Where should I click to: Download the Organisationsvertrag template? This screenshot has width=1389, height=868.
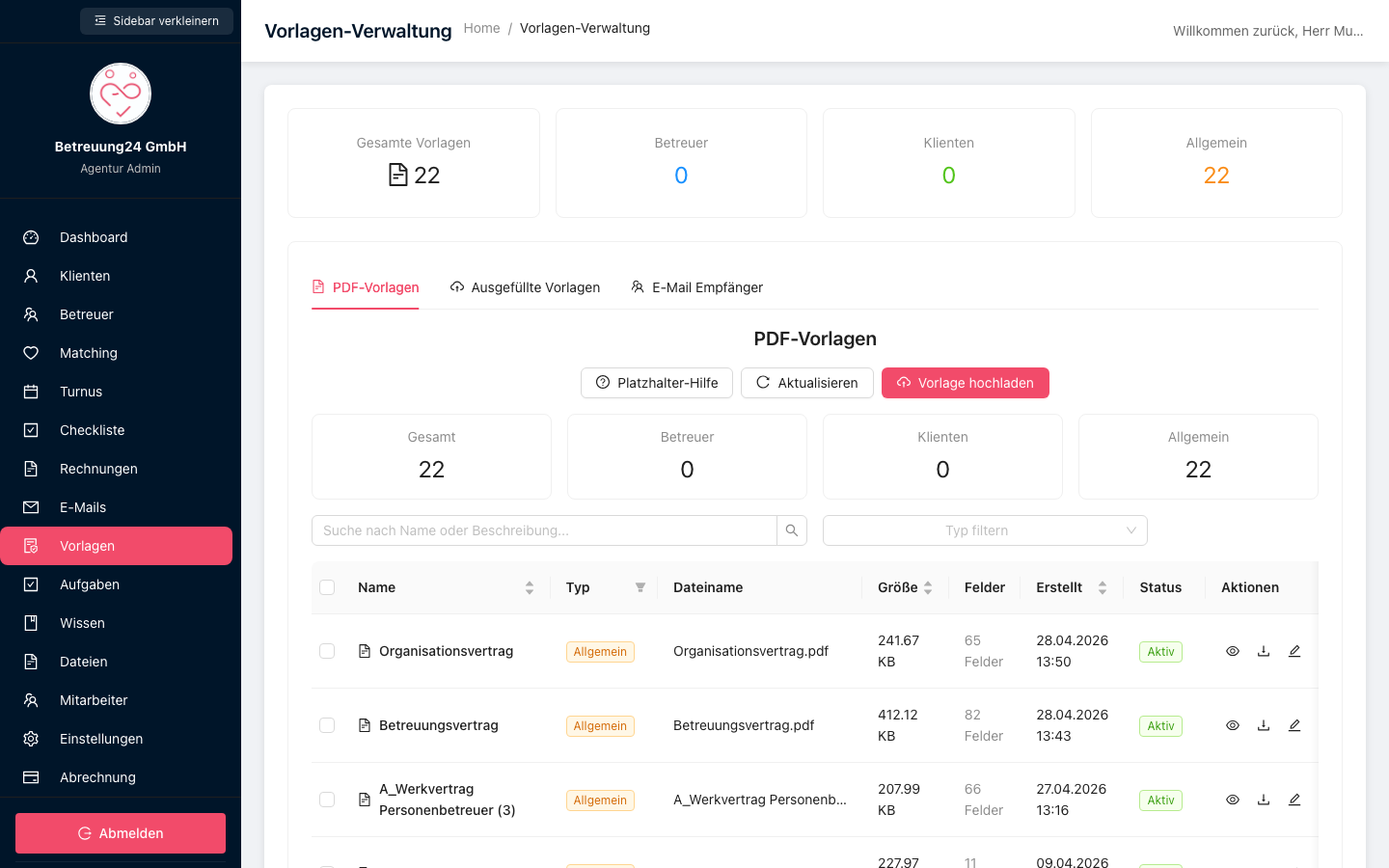1264,651
